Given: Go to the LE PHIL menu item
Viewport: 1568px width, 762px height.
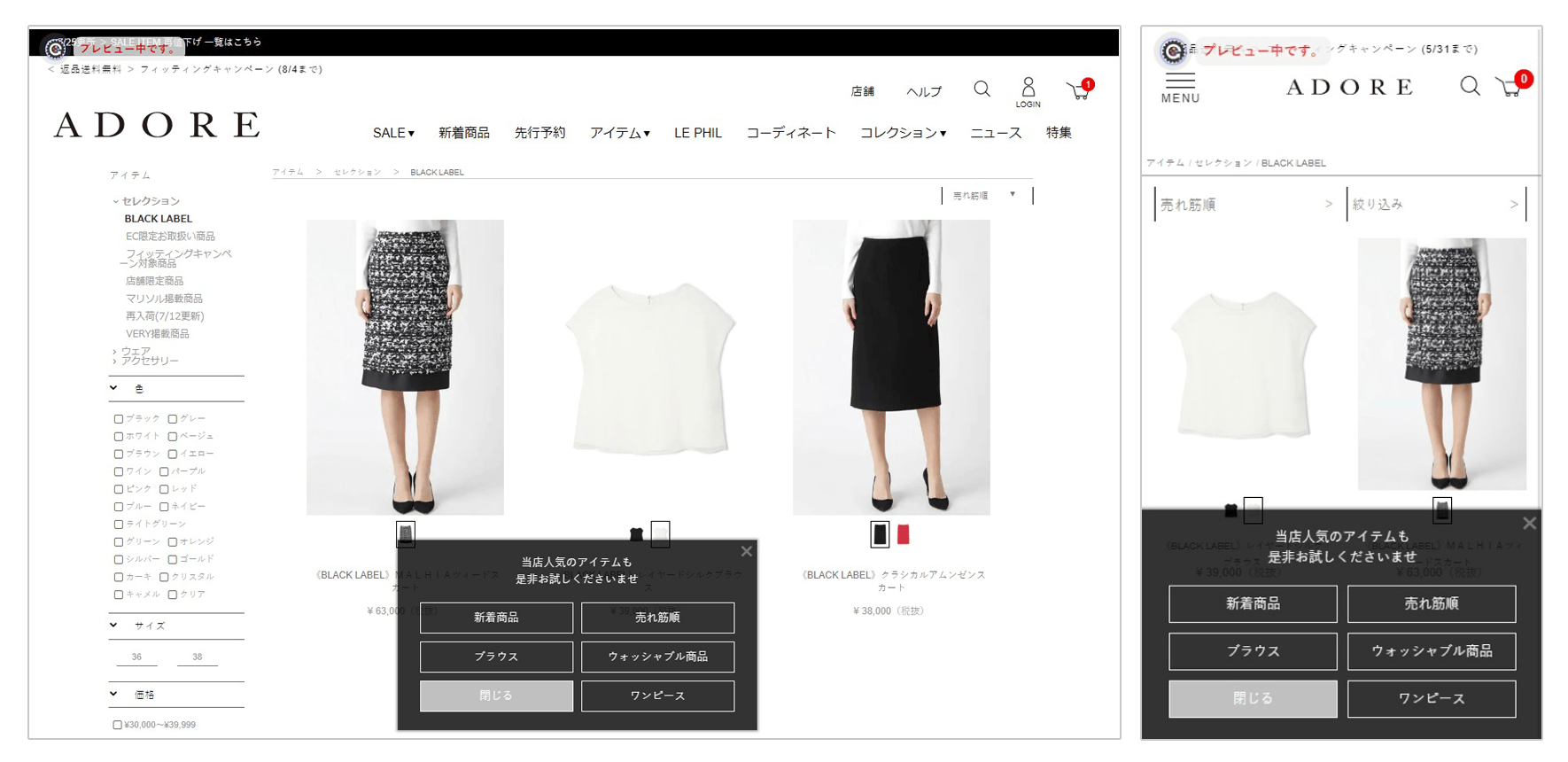Looking at the screenshot, I should pos(697,133).
